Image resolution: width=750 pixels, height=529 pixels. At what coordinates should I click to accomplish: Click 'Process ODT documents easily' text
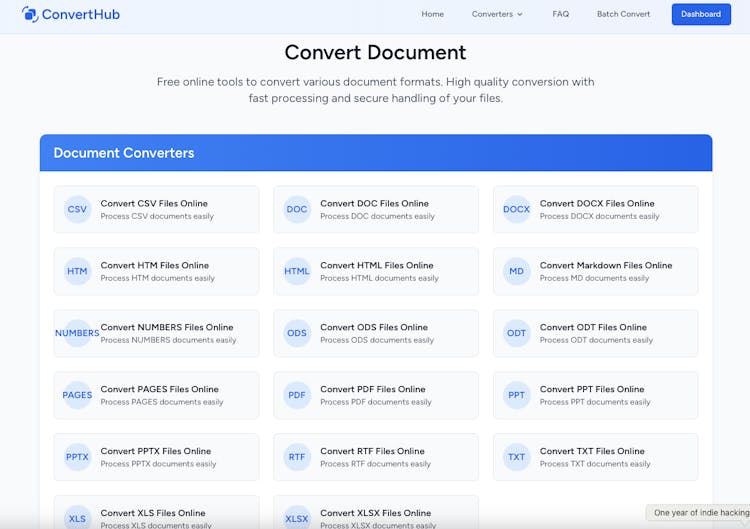click(x=596, y=341)
